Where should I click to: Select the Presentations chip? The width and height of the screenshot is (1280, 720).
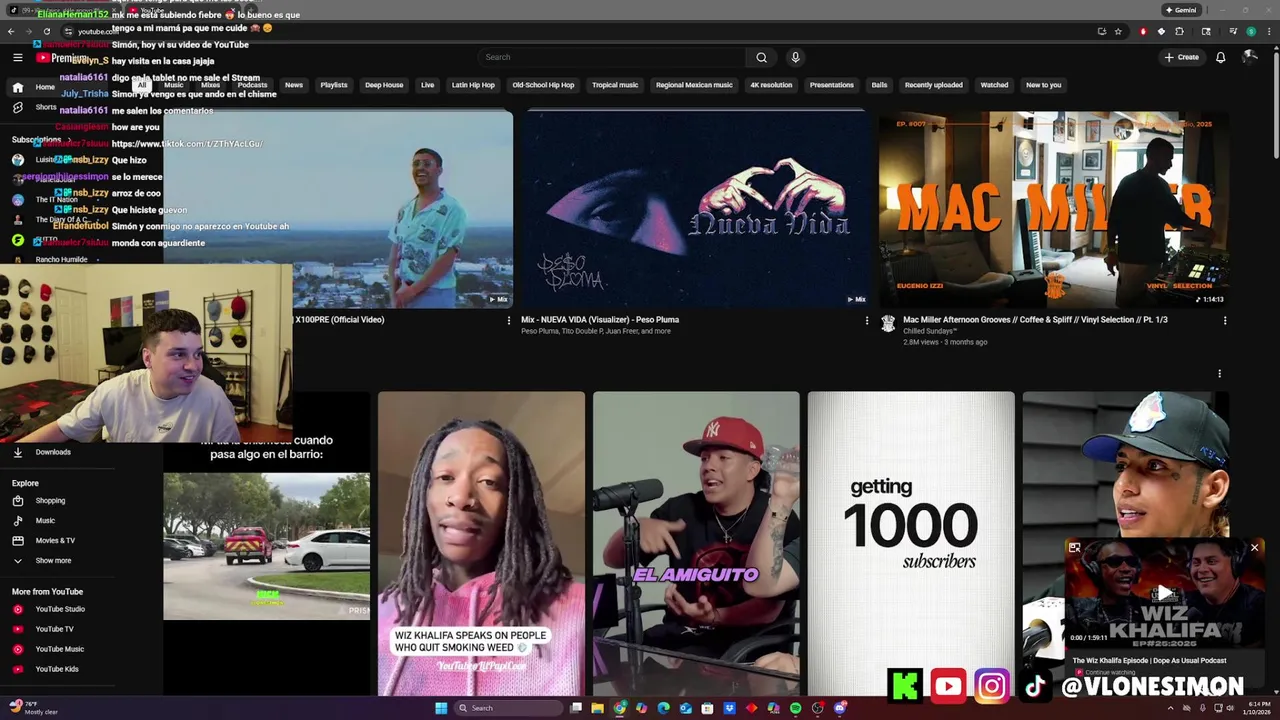coord(832,85)
